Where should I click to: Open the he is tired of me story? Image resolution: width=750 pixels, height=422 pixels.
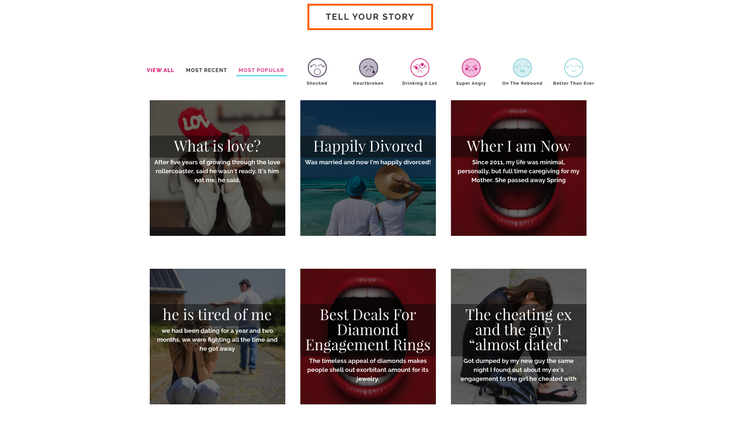point(217,336)
